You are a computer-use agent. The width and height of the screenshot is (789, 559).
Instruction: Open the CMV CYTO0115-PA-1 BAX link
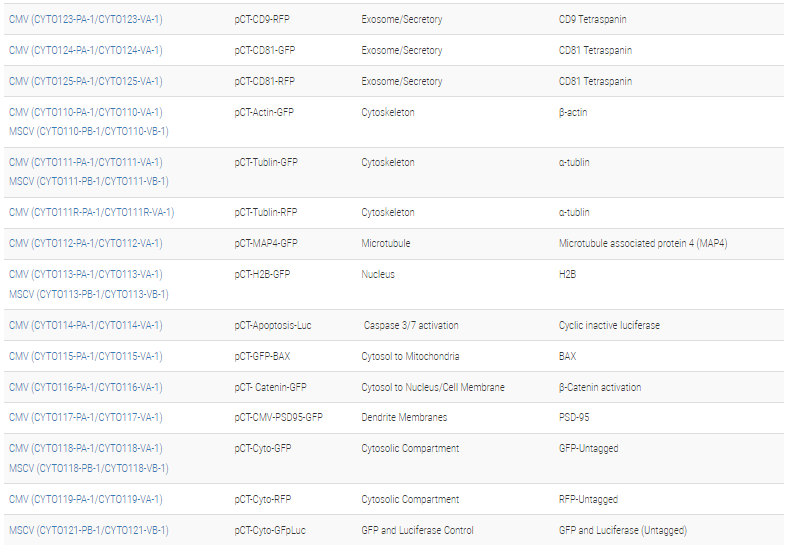[85, 356]
